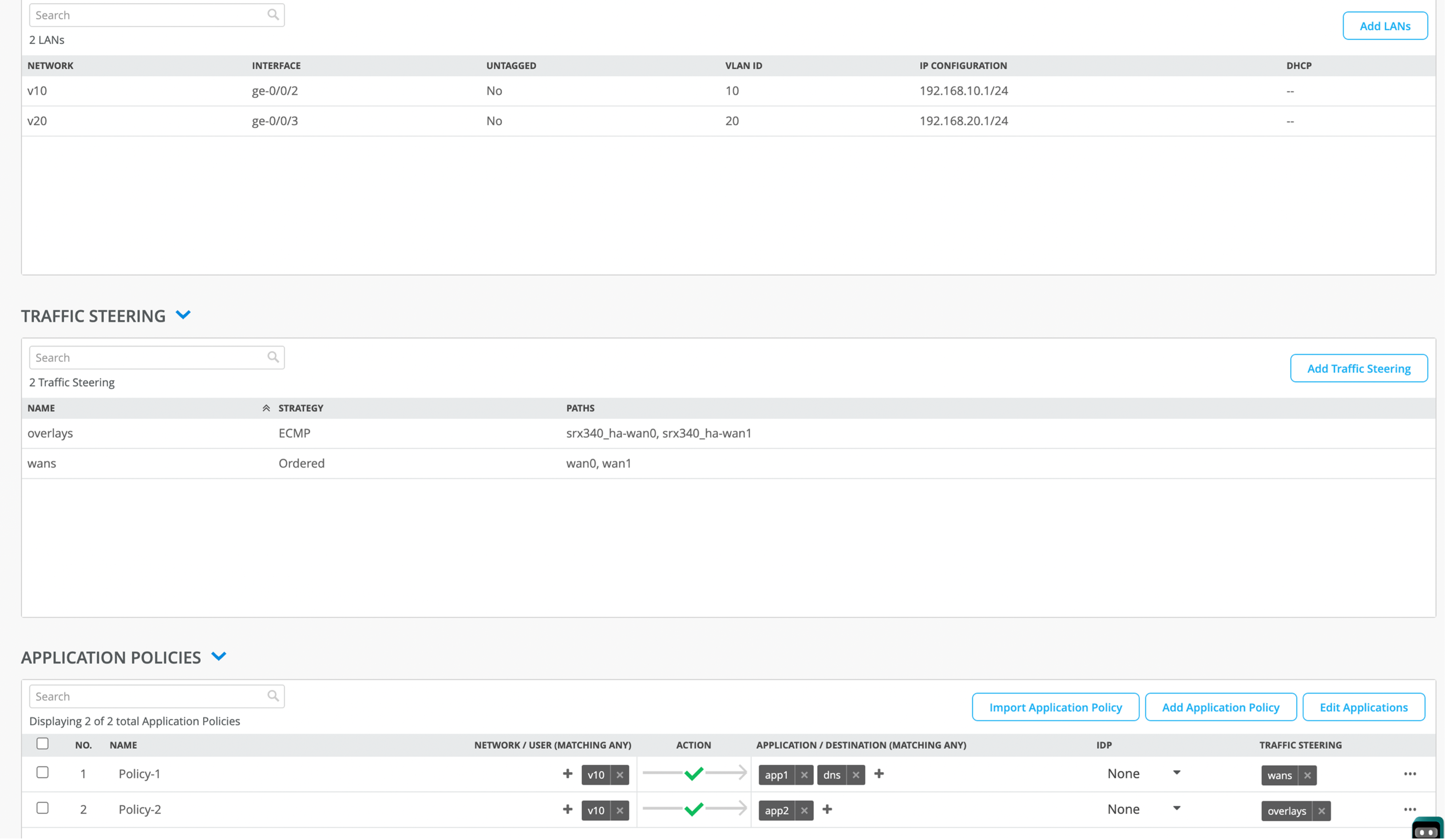Collapse the Application Policies section

219,656
